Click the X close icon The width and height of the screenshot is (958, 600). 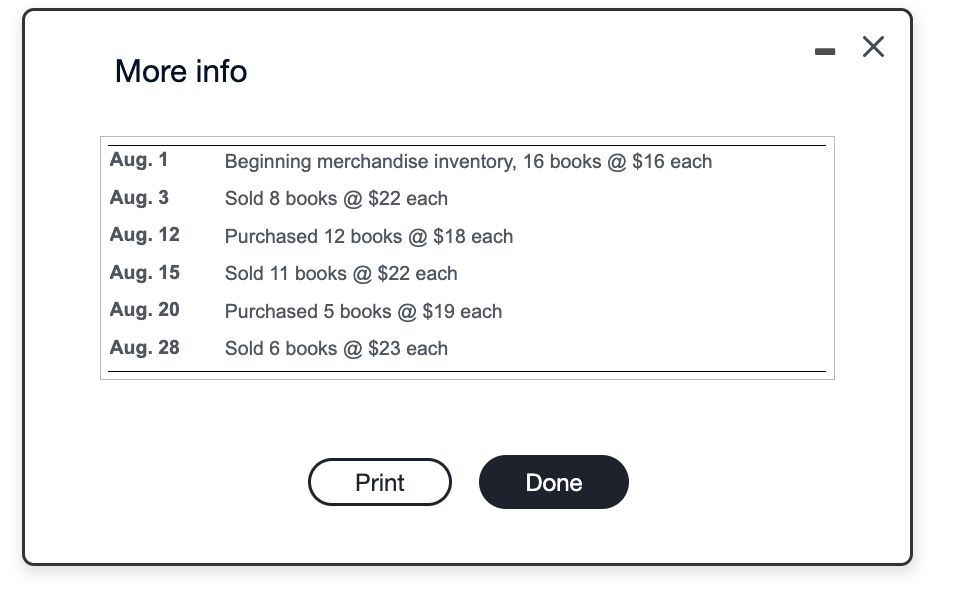[872, 47]
